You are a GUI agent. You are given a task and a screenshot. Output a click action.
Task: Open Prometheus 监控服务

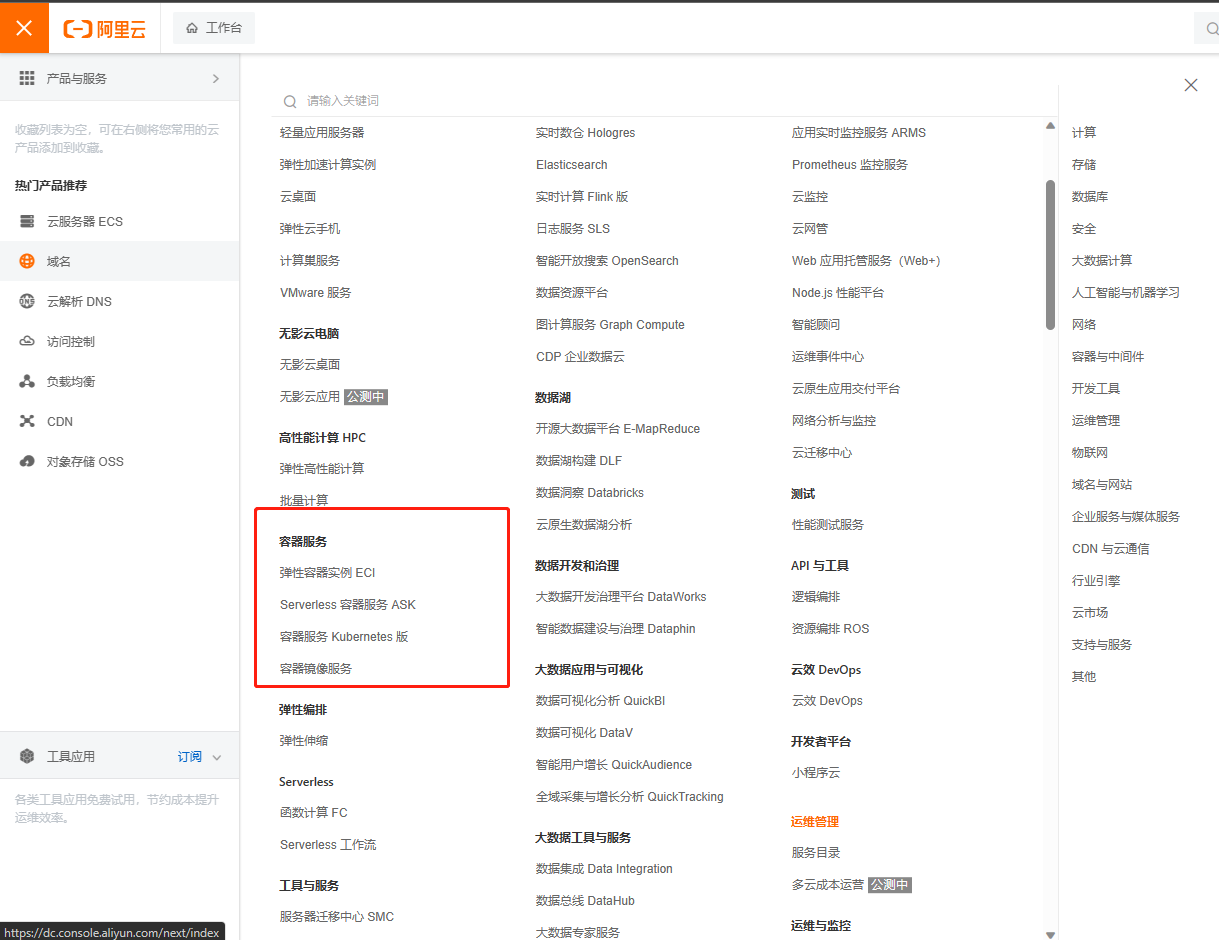[850, 164]
